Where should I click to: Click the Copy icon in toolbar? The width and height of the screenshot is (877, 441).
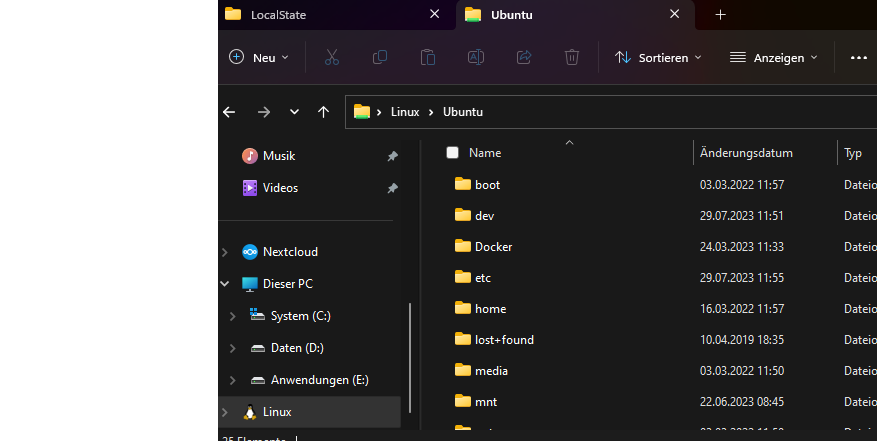(380, 58)
